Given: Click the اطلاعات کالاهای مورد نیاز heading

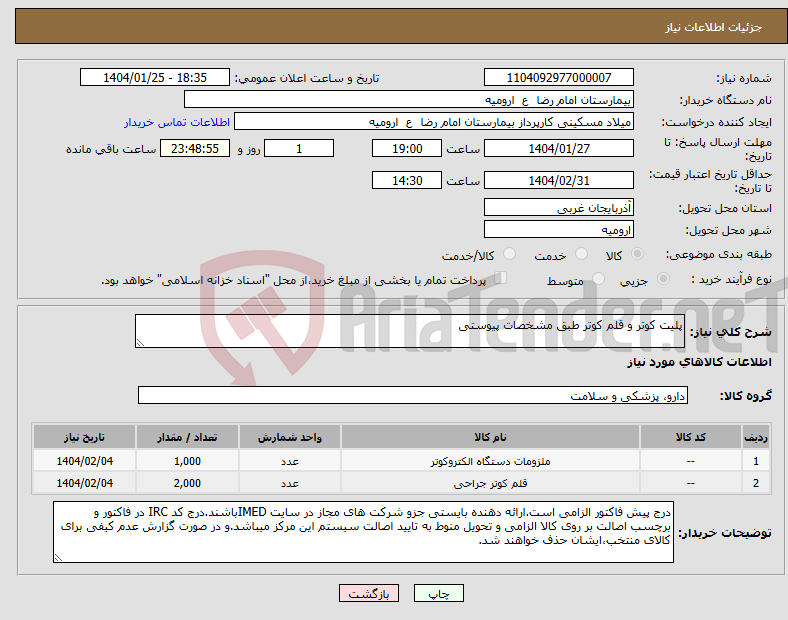Looking at the screenshot, I should (699, 362).
